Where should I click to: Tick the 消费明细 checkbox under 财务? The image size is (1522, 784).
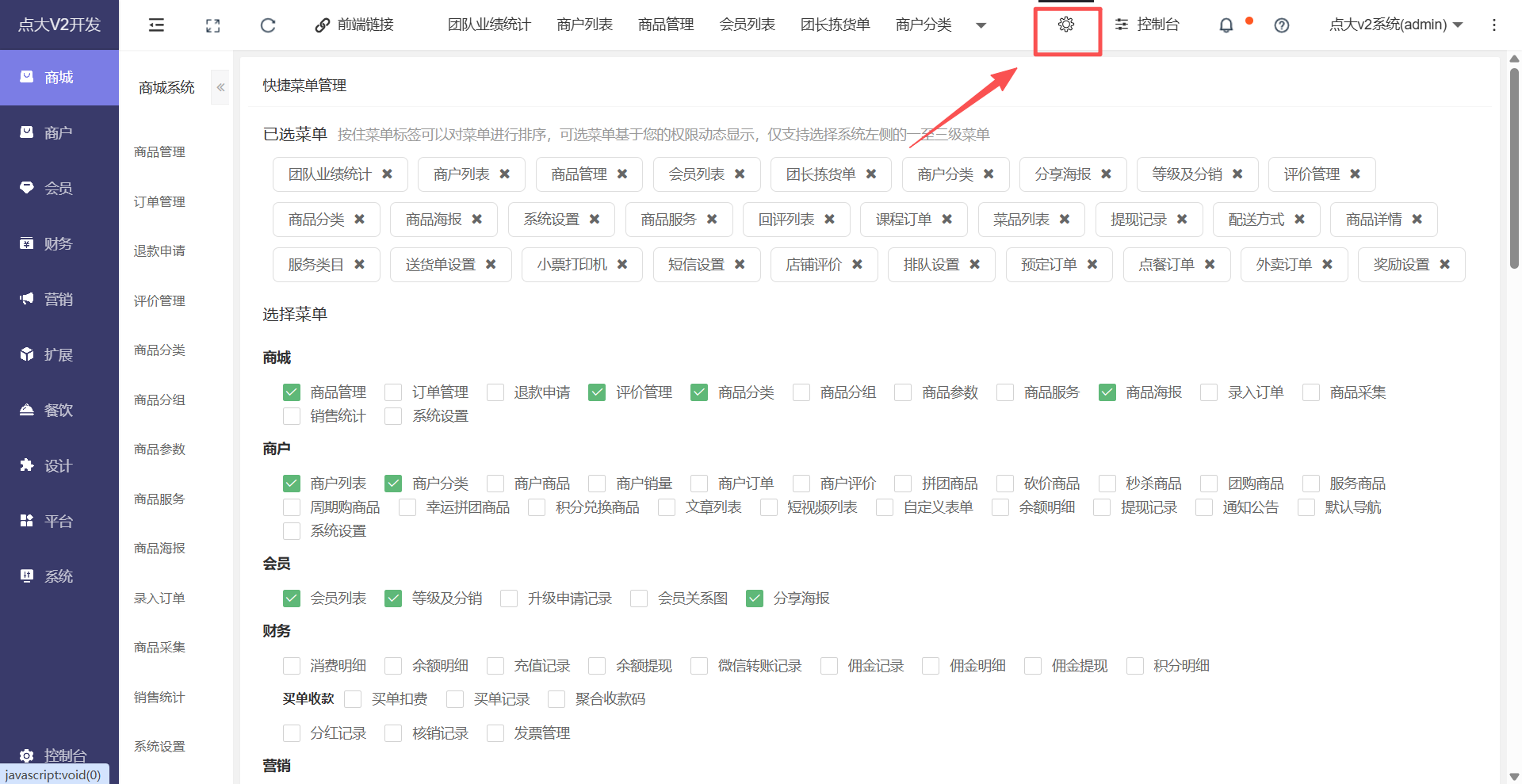pos(292,666)
